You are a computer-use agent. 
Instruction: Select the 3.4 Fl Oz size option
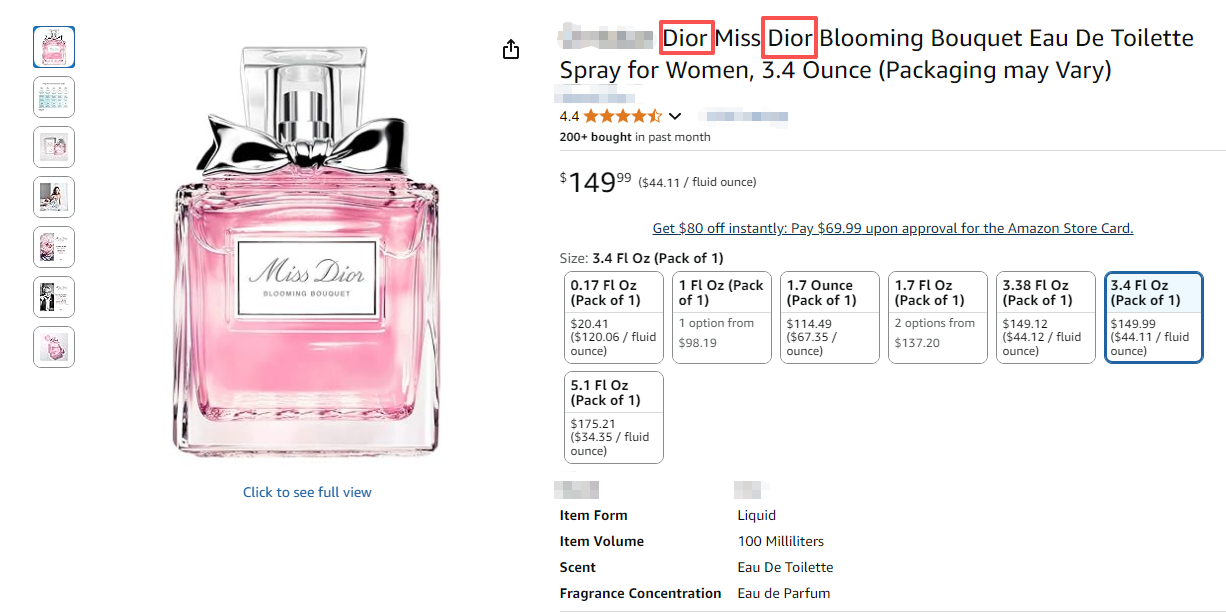point(1154,317)
